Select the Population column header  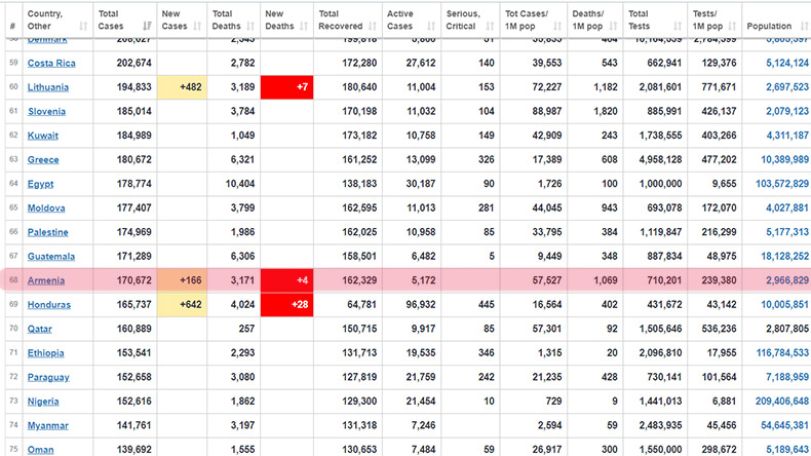[x=776, y=20]
